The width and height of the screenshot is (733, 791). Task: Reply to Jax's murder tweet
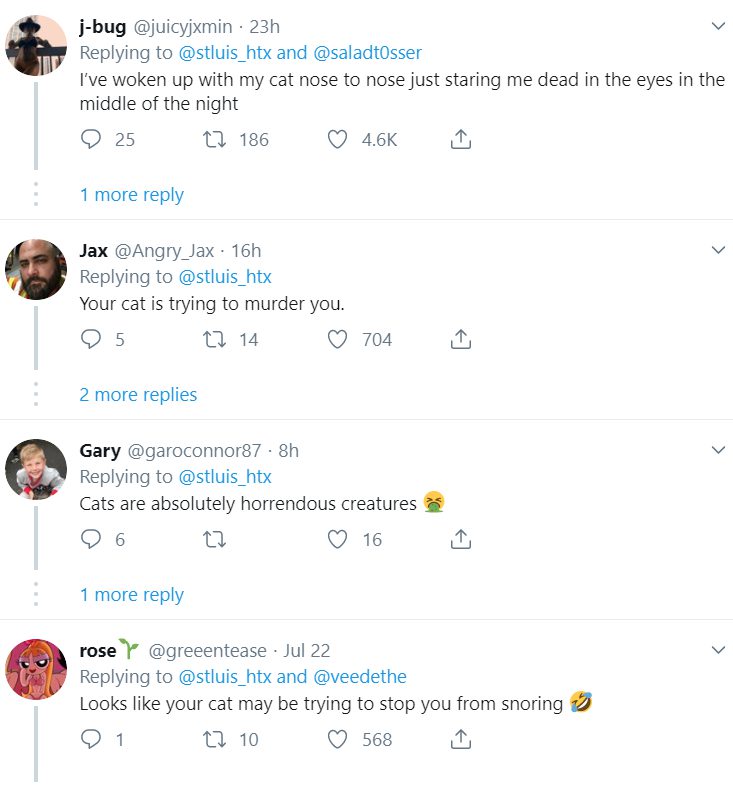coord(92,340)
